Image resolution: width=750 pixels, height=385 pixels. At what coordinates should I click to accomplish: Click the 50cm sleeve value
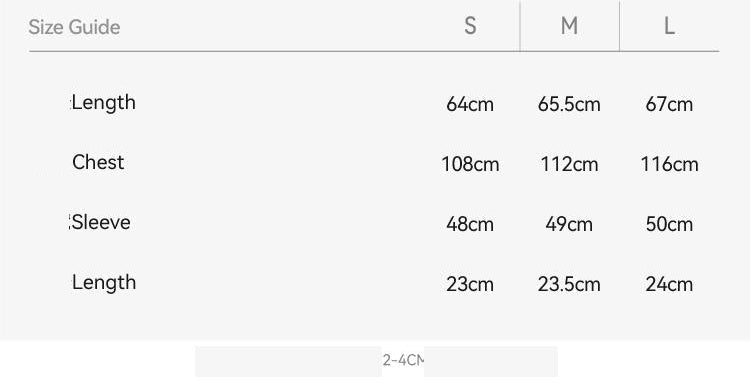pos(669,224)
